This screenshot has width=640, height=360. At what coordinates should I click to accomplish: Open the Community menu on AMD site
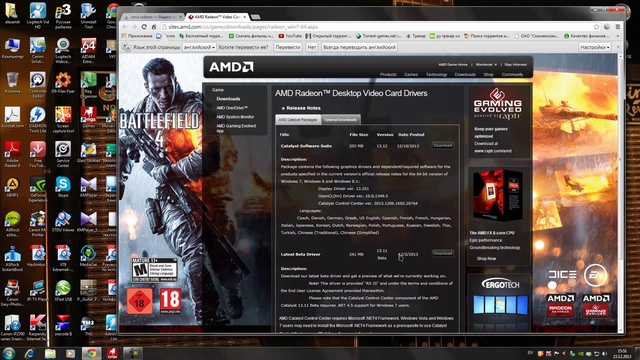[512, 74]
